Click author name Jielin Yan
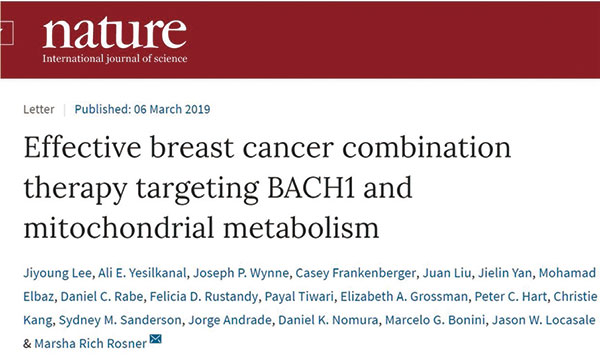The height and width of the screenshot is (363, 600). tap(505, 273)
